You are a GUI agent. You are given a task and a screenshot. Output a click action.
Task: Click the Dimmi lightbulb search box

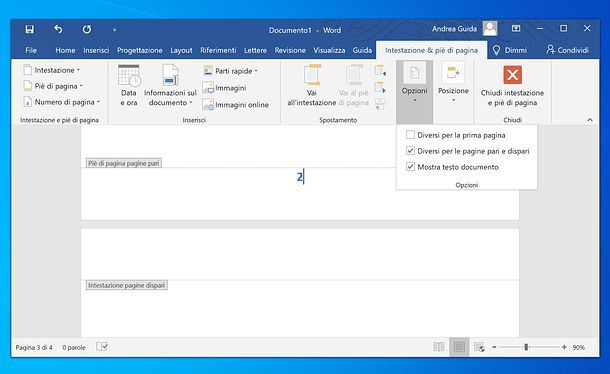click(x=510, y=50)
